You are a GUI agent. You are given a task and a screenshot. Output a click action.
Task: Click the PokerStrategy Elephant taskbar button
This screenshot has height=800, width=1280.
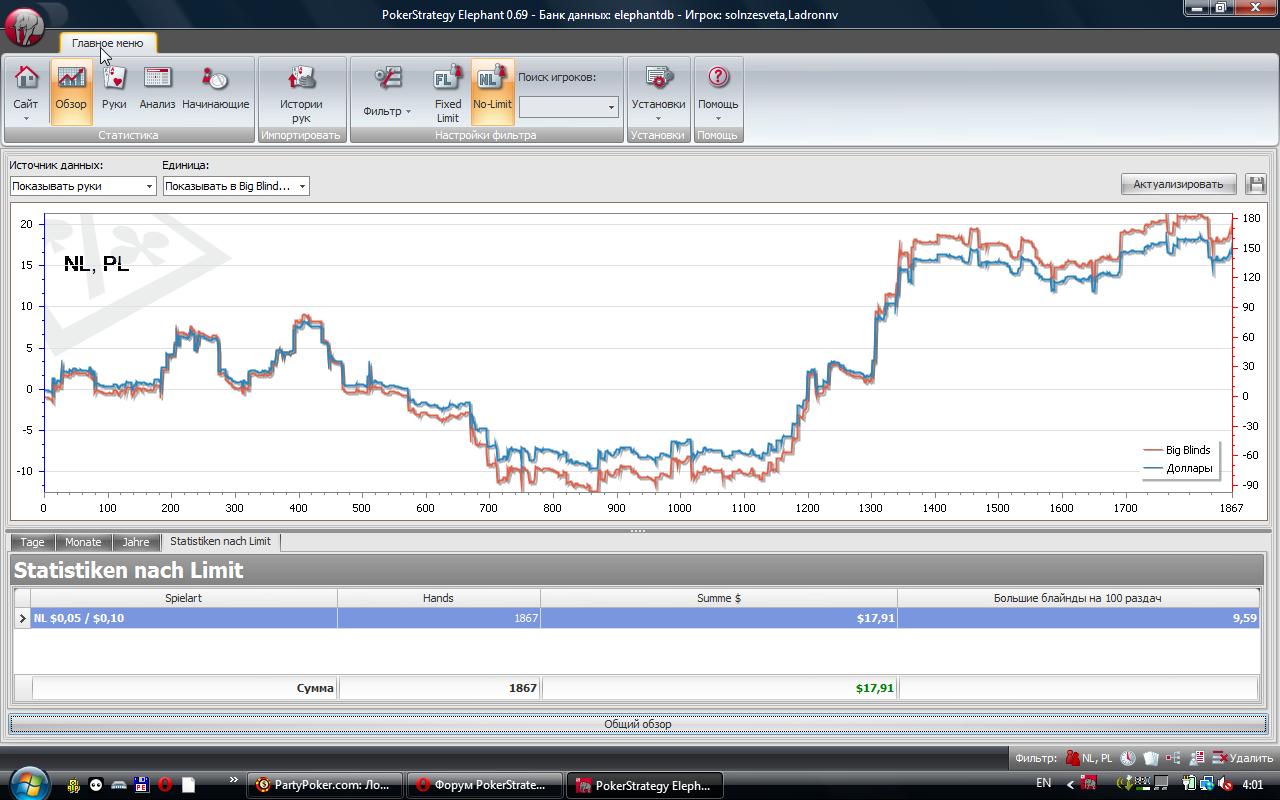click(645, 785)
